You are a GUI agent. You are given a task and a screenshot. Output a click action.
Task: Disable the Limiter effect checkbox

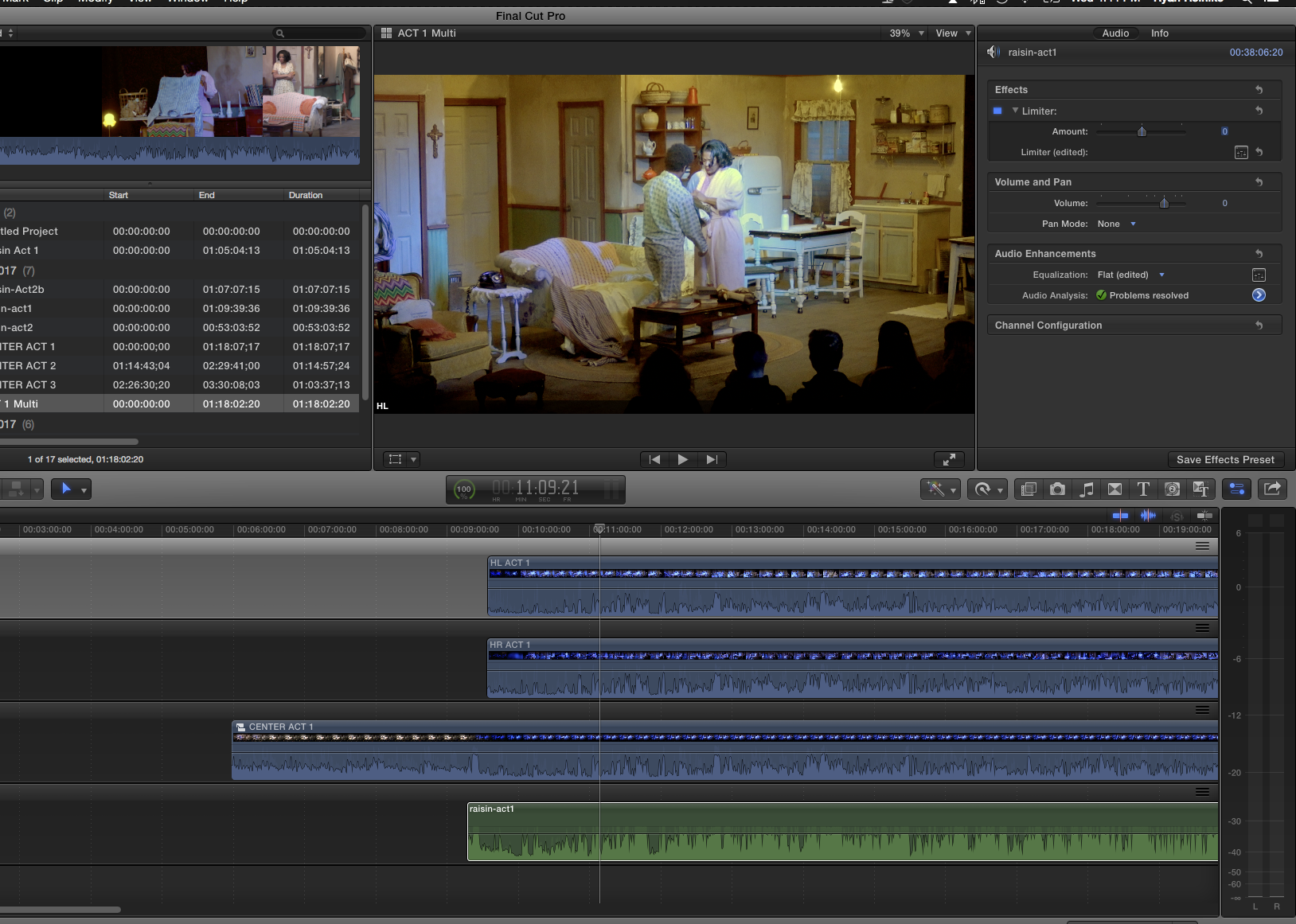click(x=997, y=111)
